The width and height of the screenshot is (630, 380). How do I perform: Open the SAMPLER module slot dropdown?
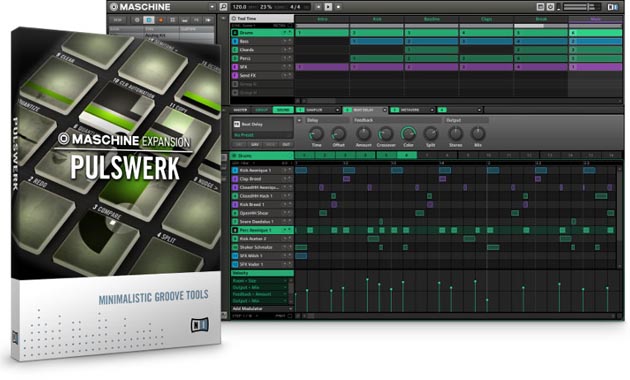click(x=337, y=110)
